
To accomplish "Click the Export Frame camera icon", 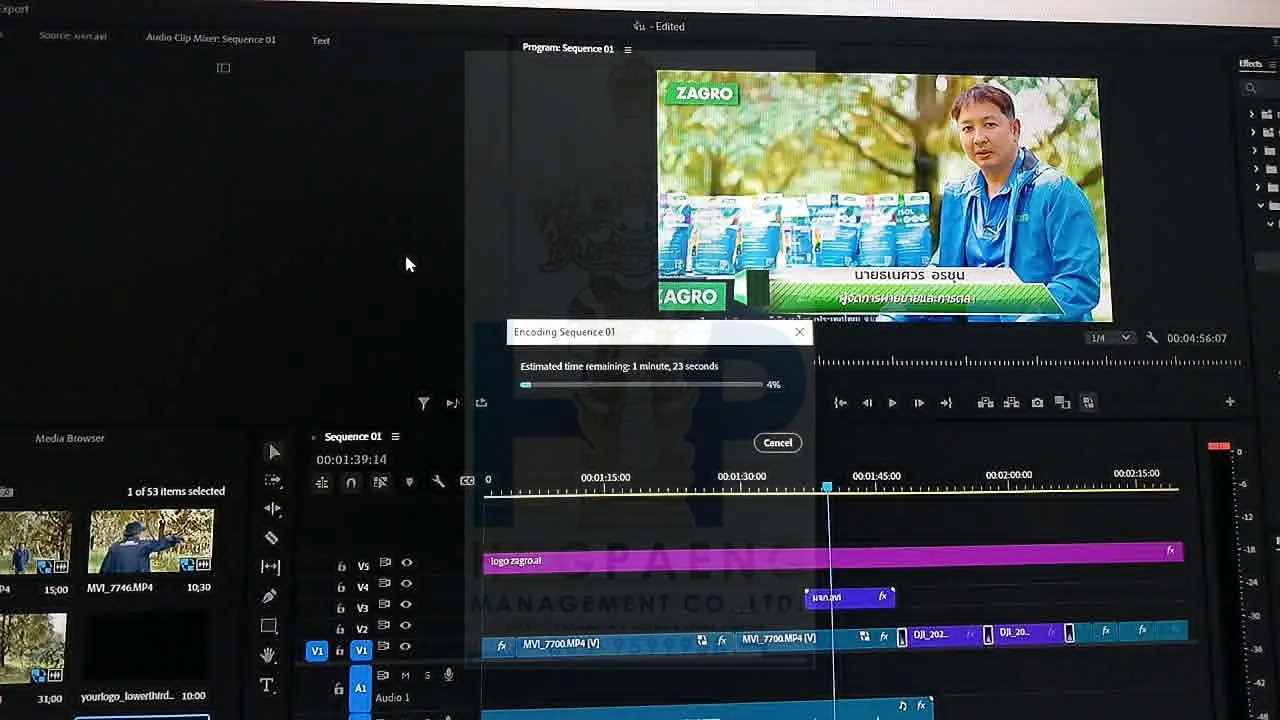I will click(x=1037, y=402).
